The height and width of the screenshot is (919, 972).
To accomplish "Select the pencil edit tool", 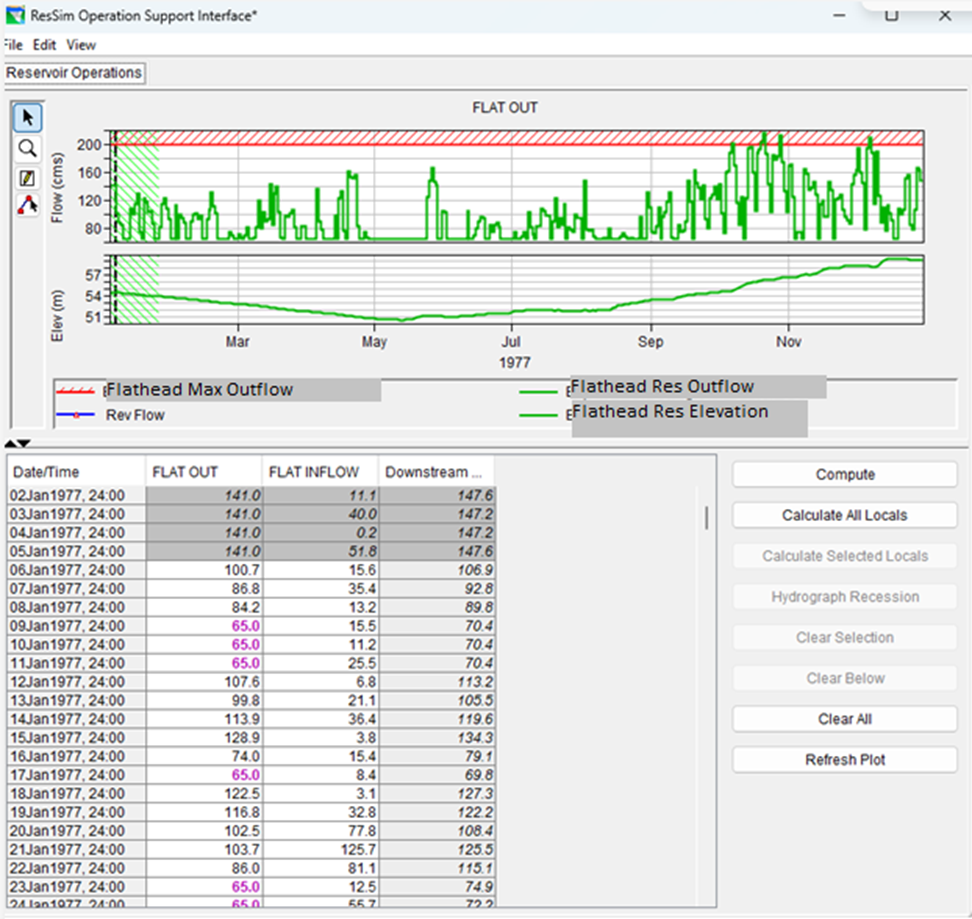I will (x=27, y=177).
